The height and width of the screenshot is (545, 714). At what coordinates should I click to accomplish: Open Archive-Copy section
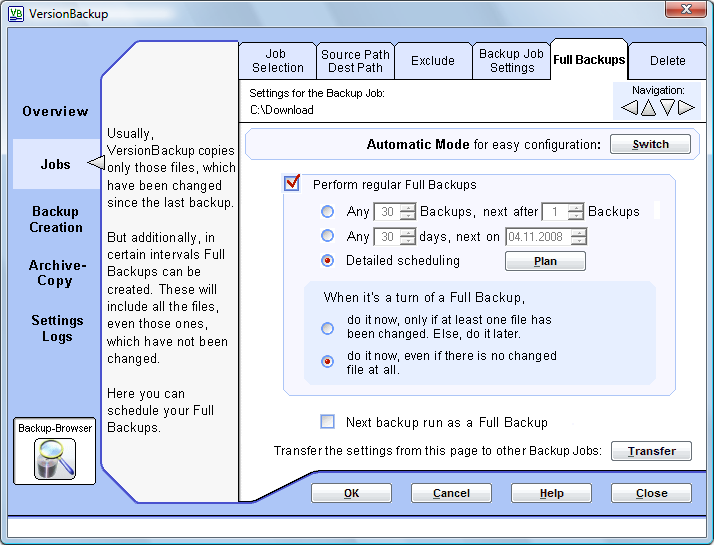pyautogui.click(x=56, y=273)
